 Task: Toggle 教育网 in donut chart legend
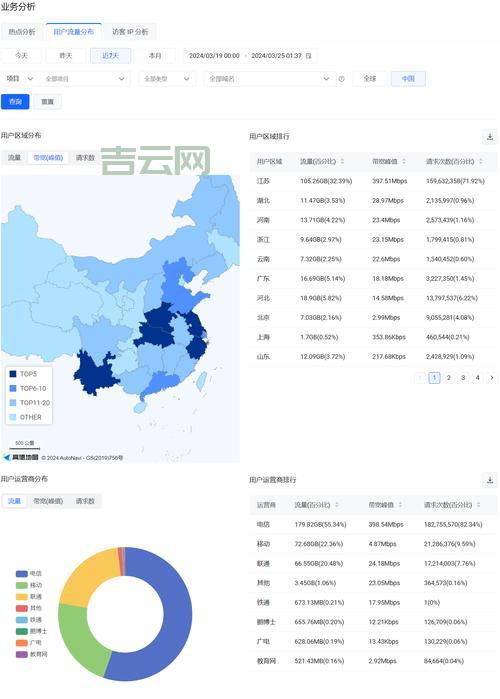(31, 654)
